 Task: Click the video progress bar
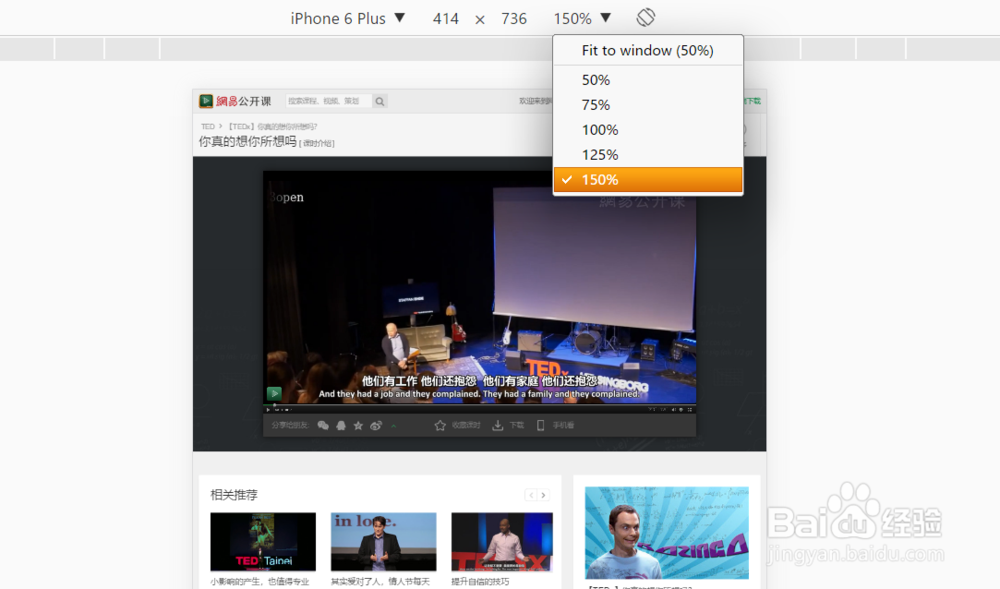click(479, 404)
